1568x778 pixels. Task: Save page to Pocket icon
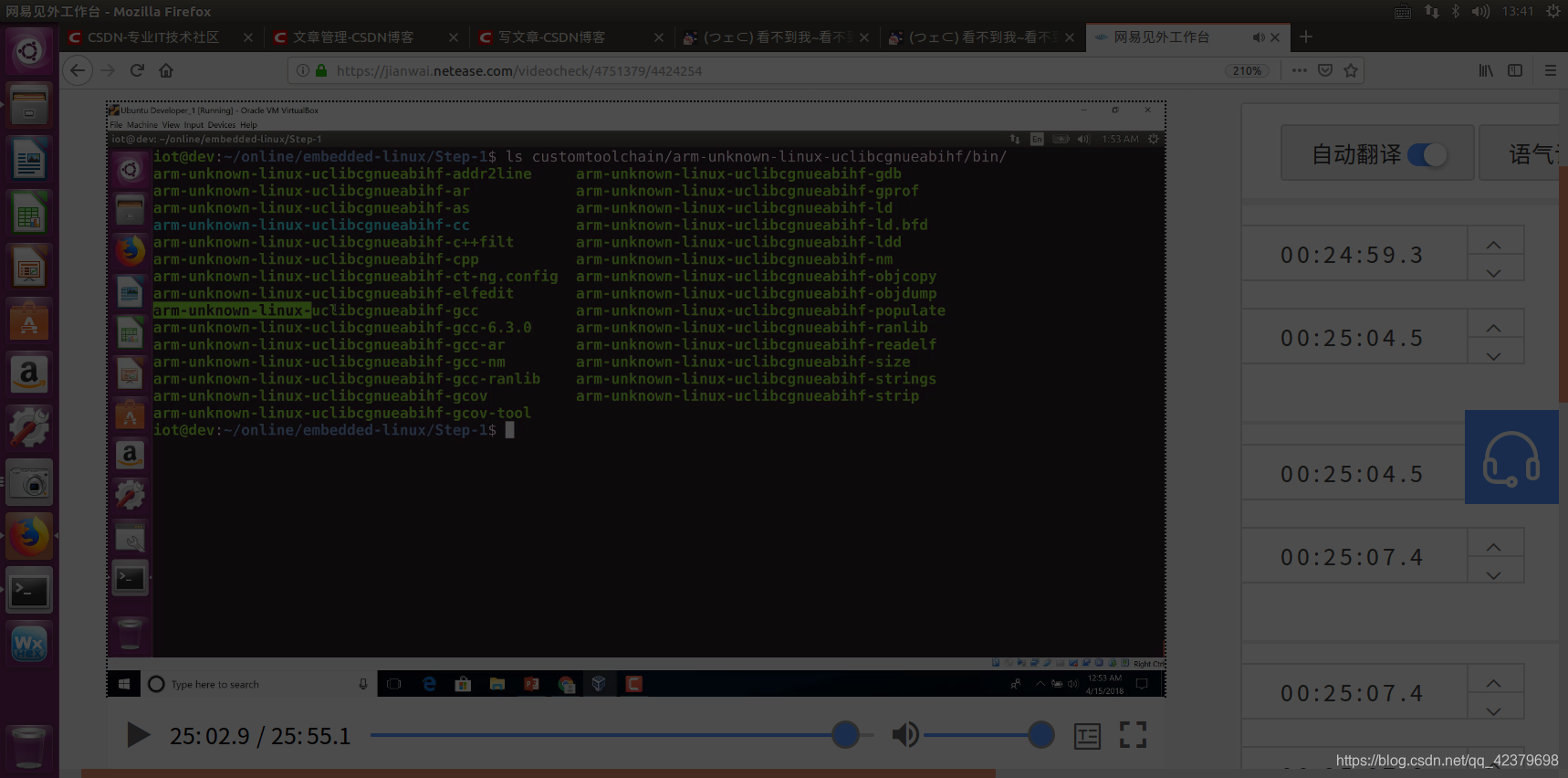pos(1325,70)
